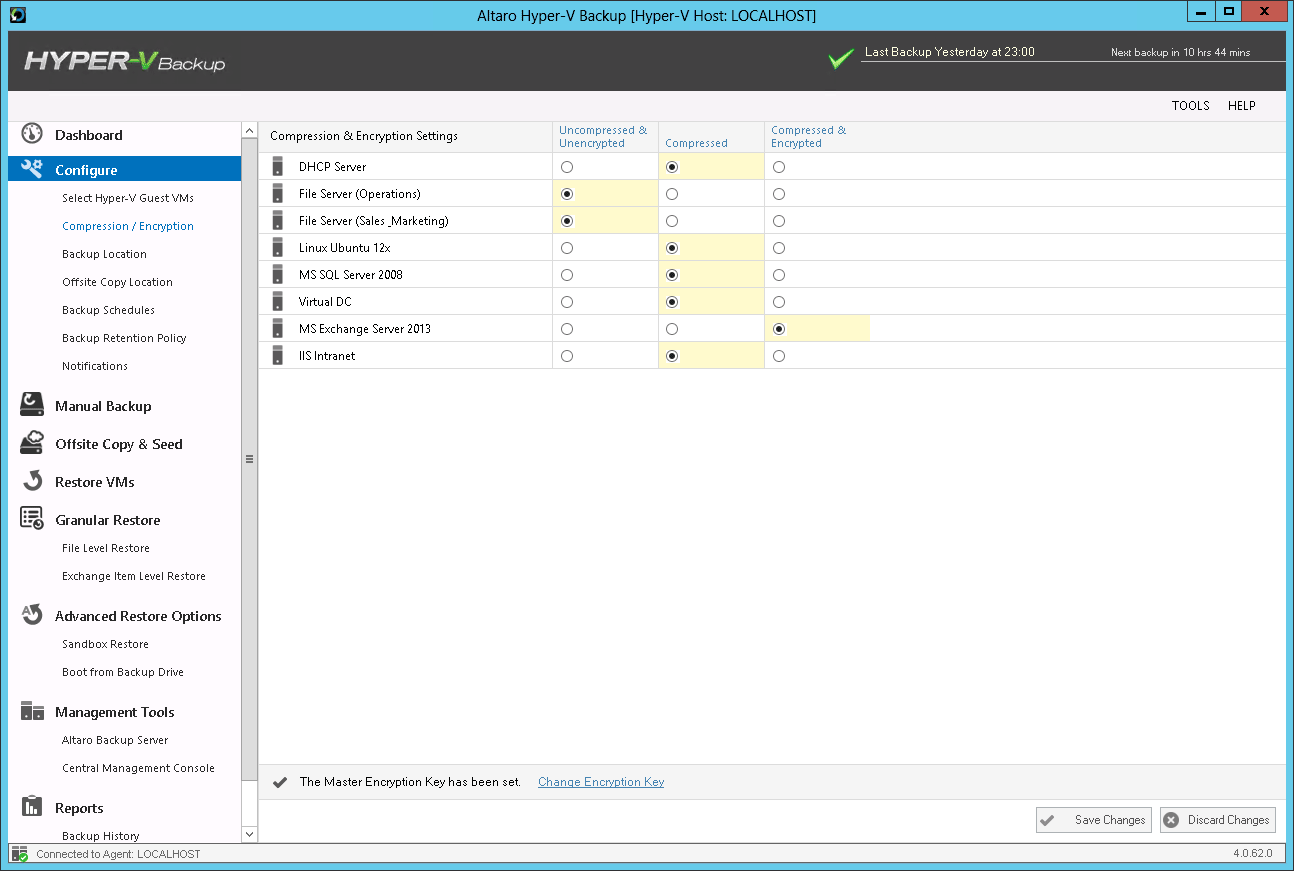This screenshot has height=871, width=1294.
Task: Open Backup Schedules page
Action: [108, 310]
